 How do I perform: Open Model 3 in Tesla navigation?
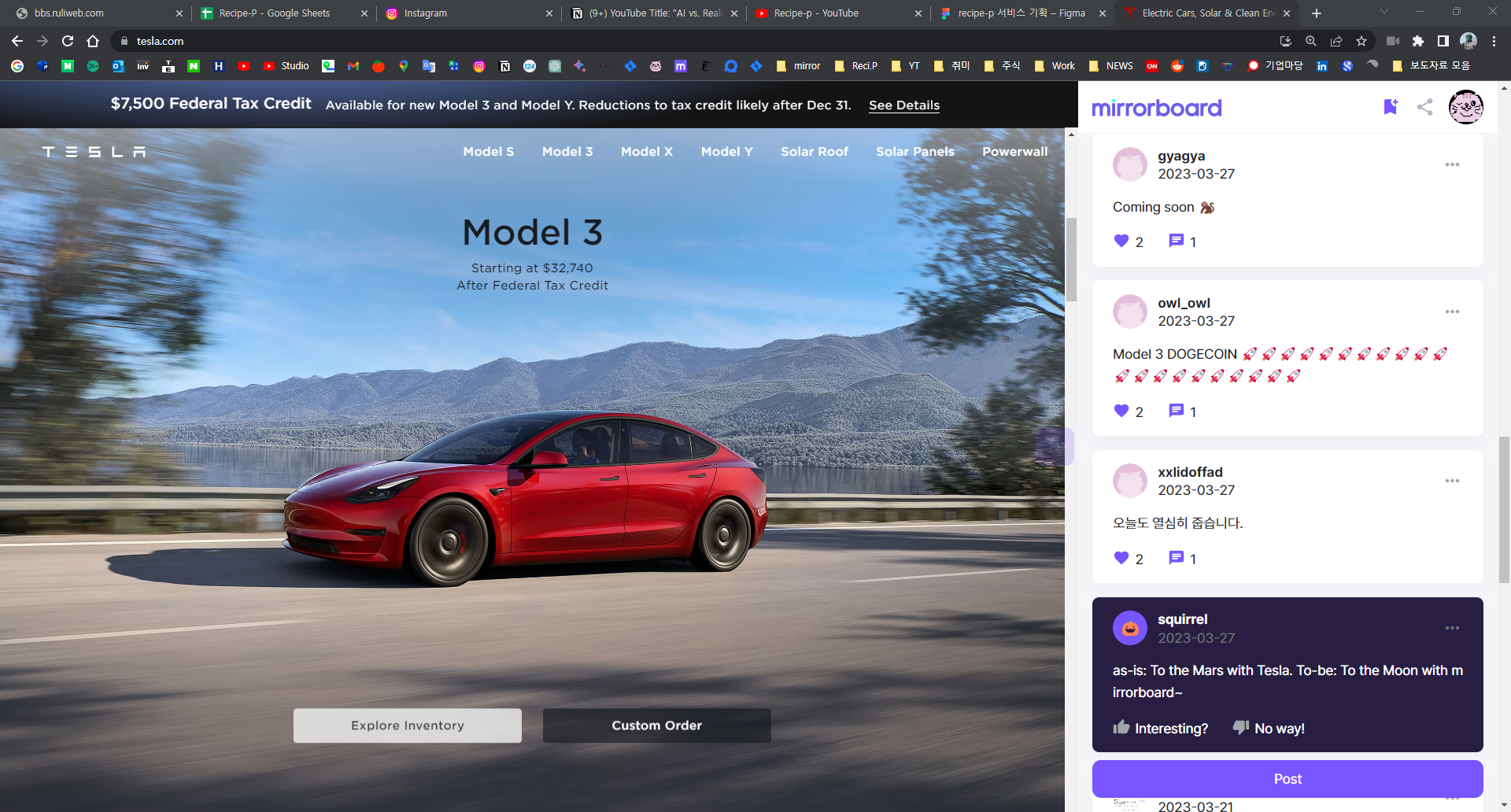[x=567, y=152]
